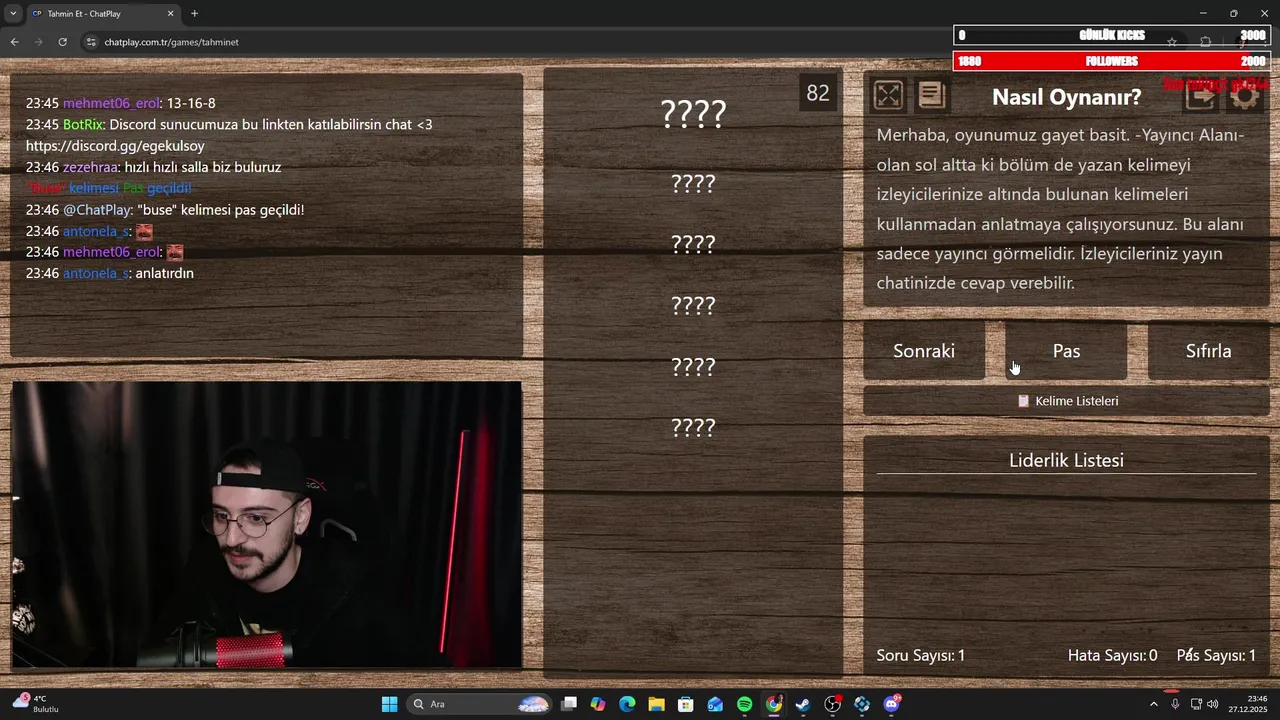Open Microsoft Edge from the taskbar

[627, 704]
